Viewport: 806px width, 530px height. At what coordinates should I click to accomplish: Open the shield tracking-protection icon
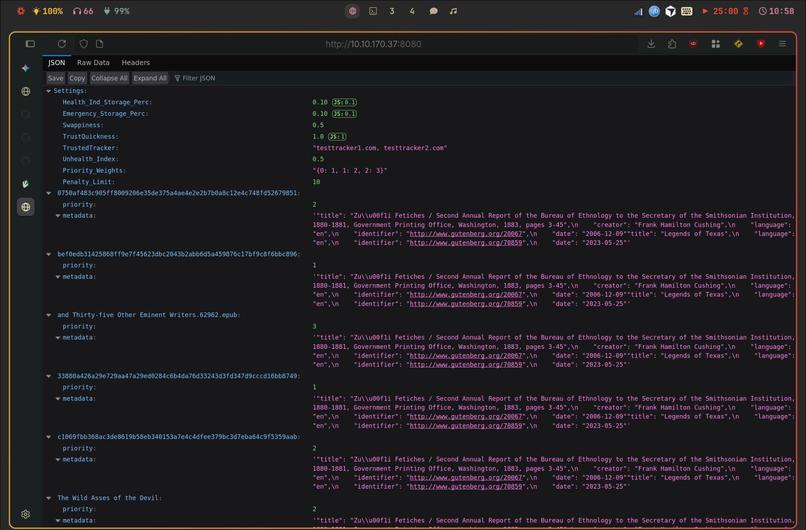click(84, 44)
